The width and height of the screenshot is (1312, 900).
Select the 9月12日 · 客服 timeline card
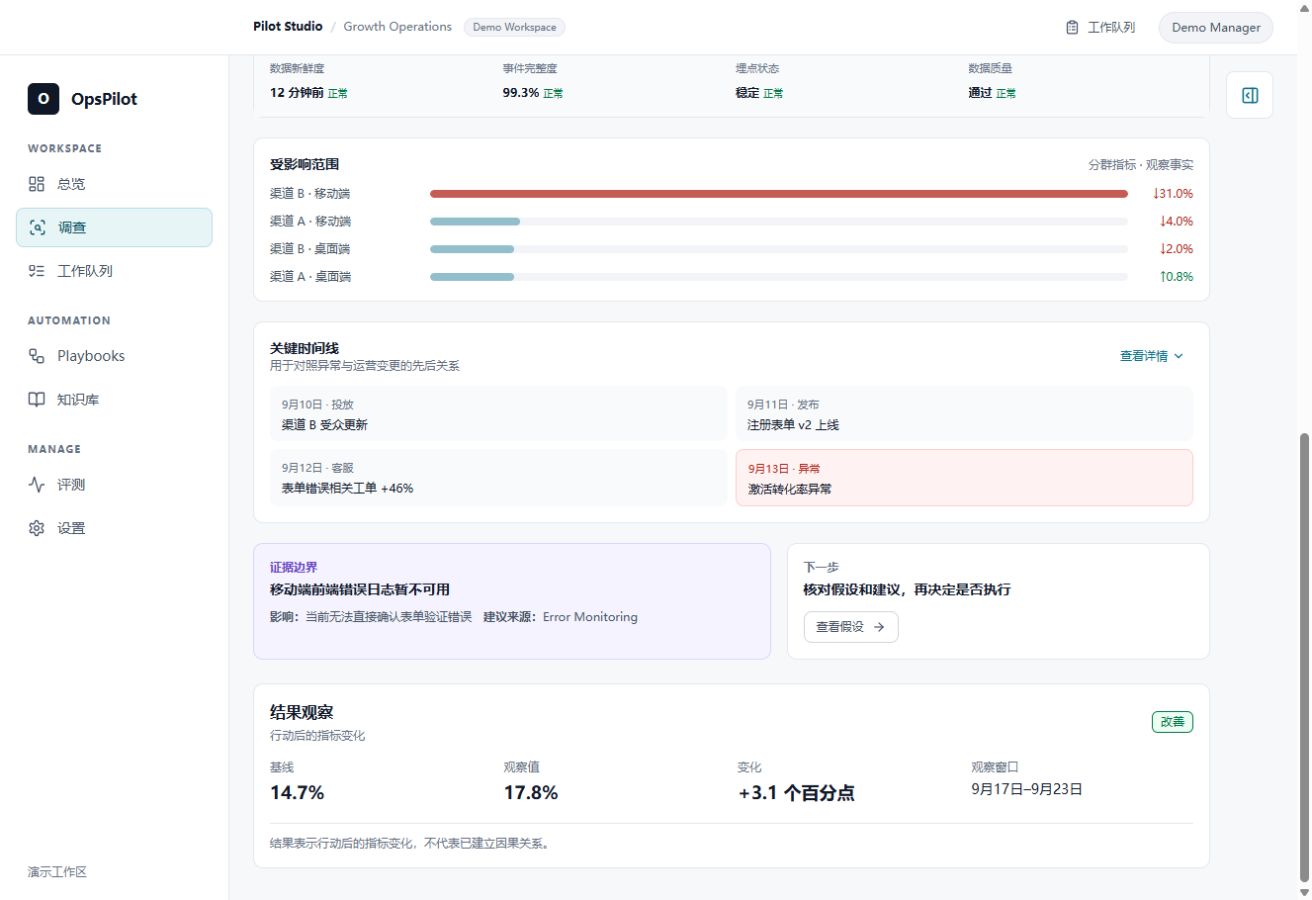click(498, 478)
